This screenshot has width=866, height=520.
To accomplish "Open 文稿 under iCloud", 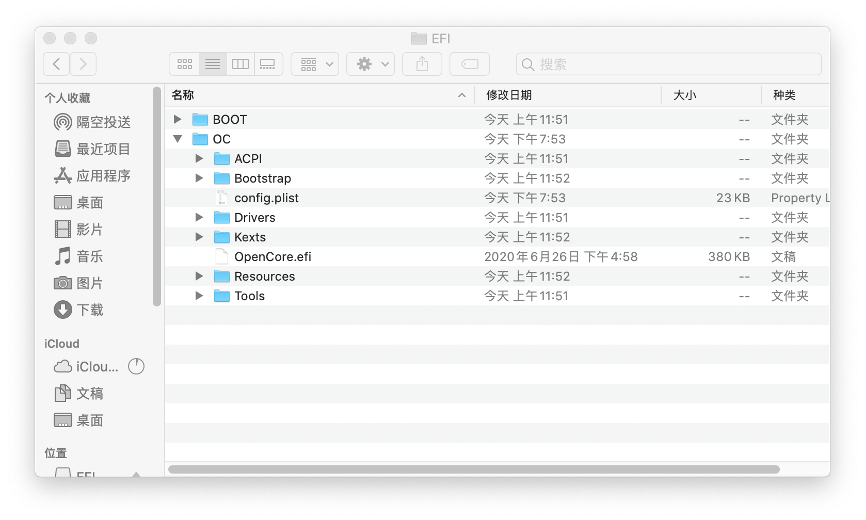I will pos(79,394).
